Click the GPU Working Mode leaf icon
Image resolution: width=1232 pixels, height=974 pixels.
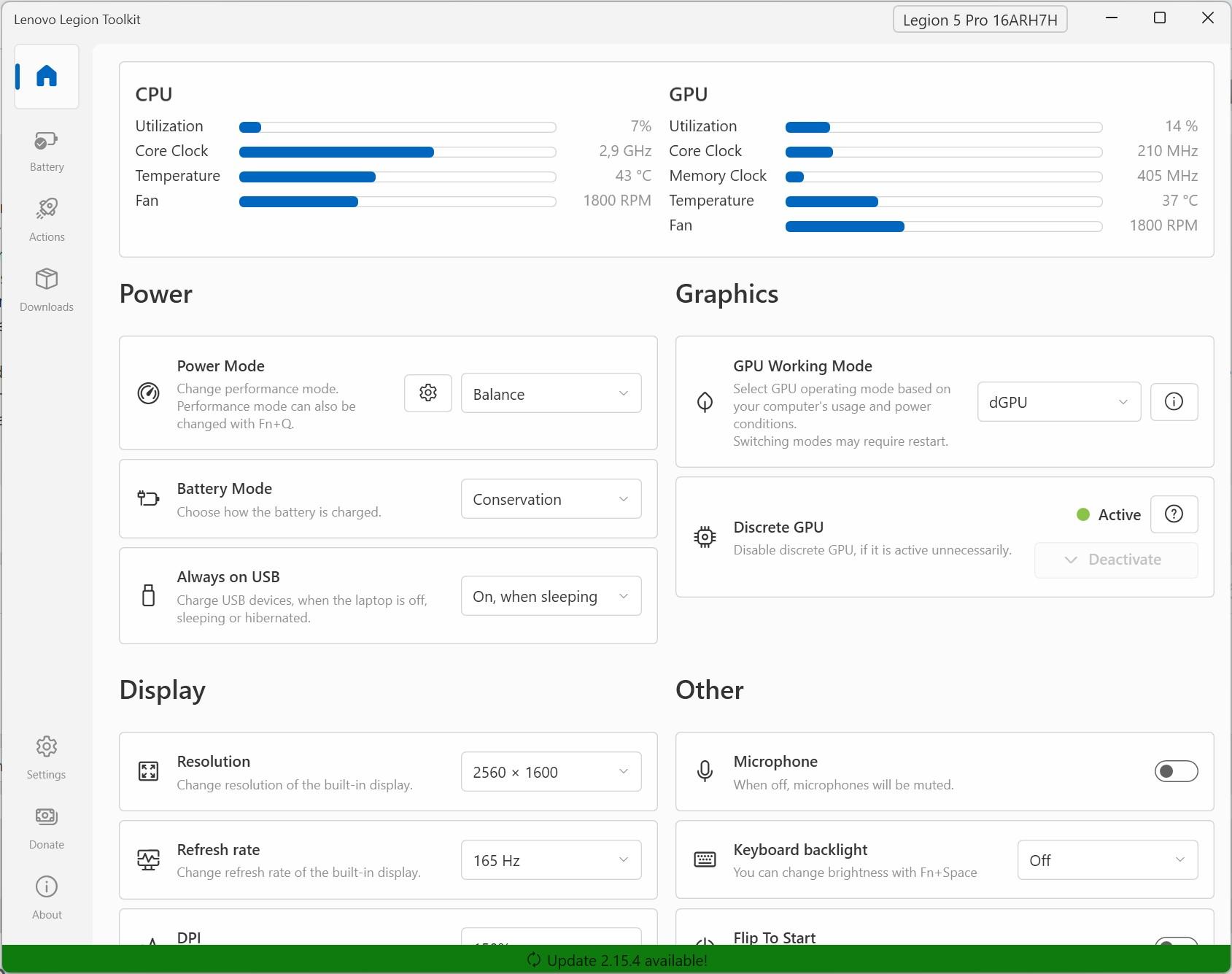(705, 401)
